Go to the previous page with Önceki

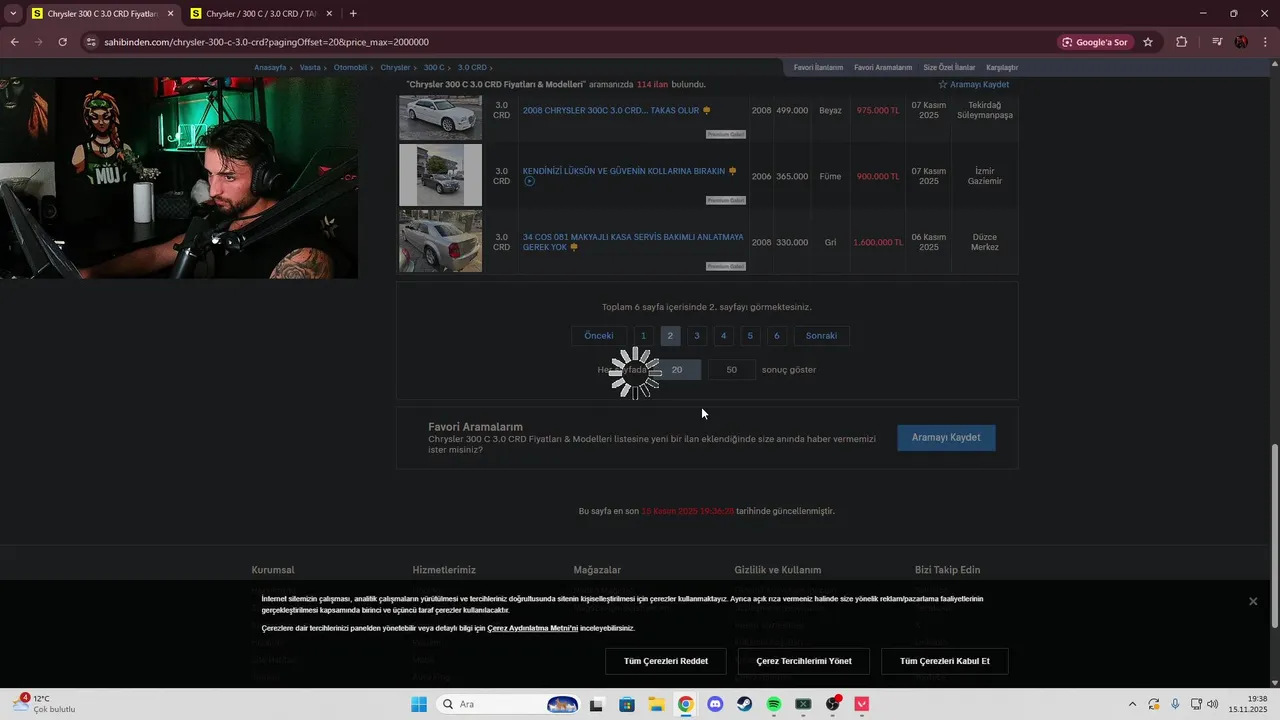point(599,336)
